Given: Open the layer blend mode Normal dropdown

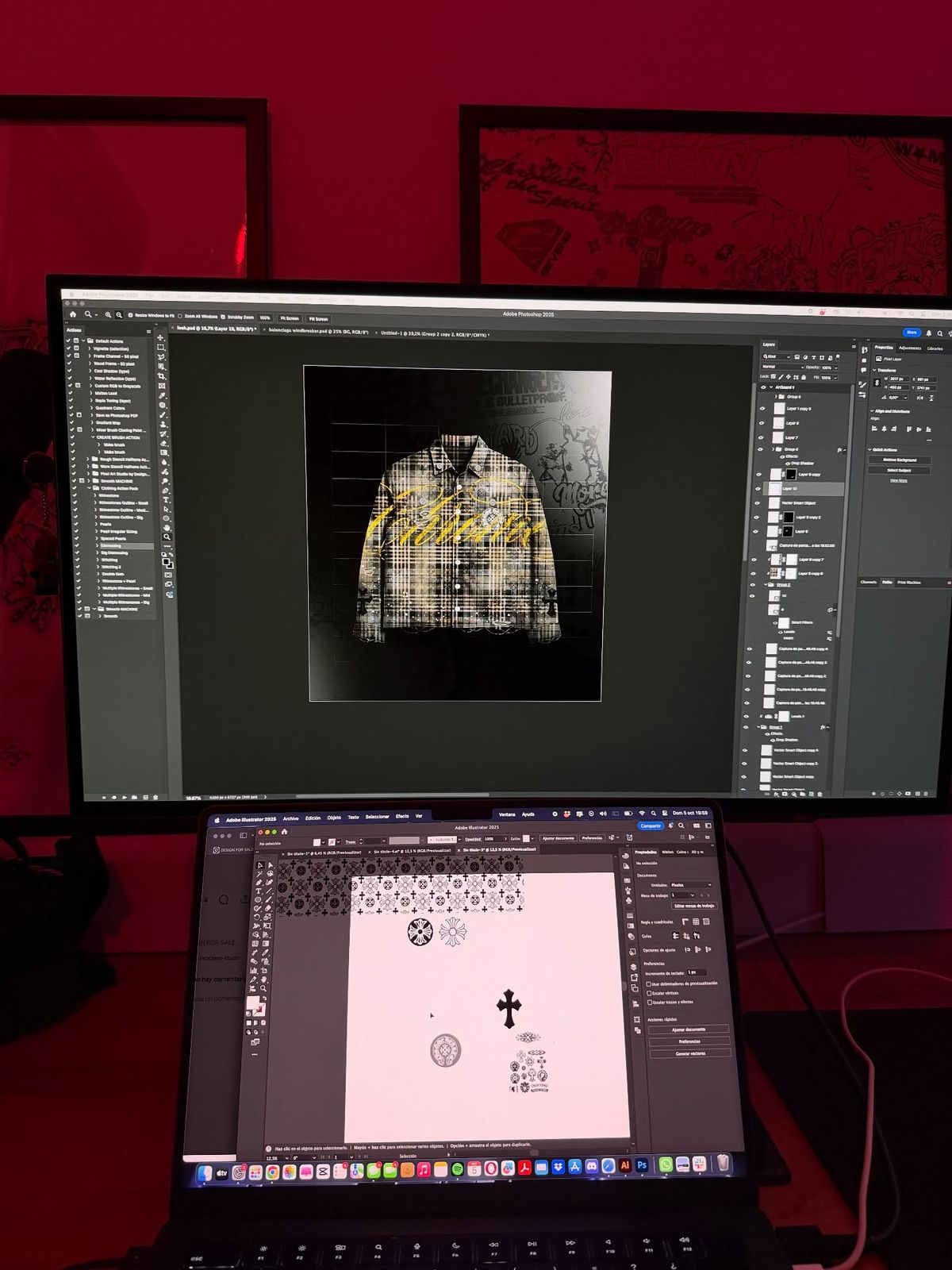Looking at the screenshot, I should click(783, 367).
